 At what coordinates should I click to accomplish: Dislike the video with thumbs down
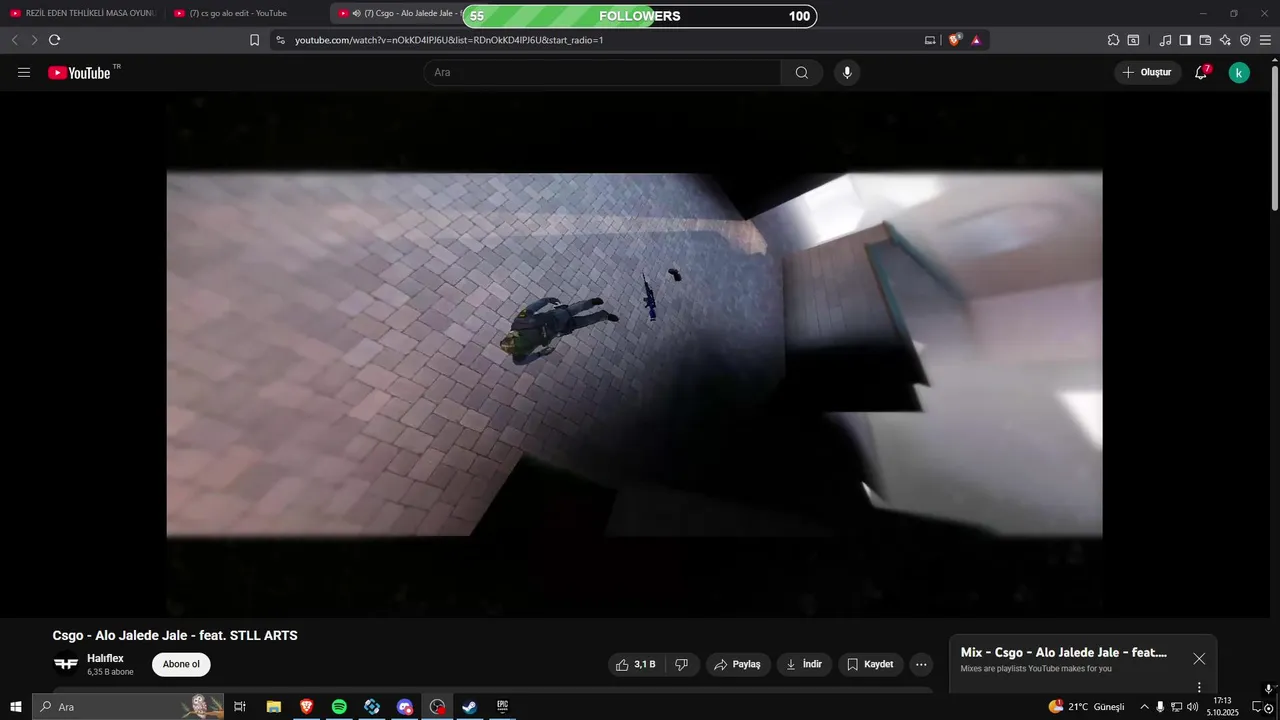coord(682,664)
